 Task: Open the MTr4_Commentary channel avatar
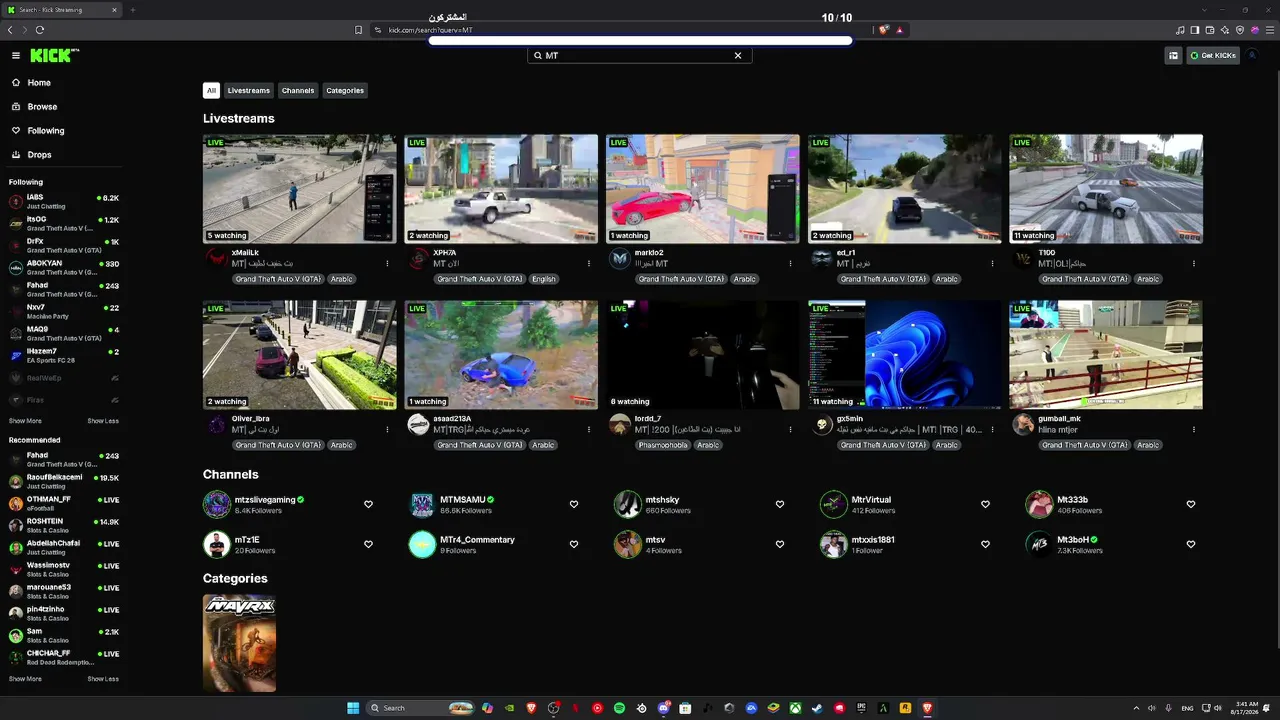(x=422, y=544)
